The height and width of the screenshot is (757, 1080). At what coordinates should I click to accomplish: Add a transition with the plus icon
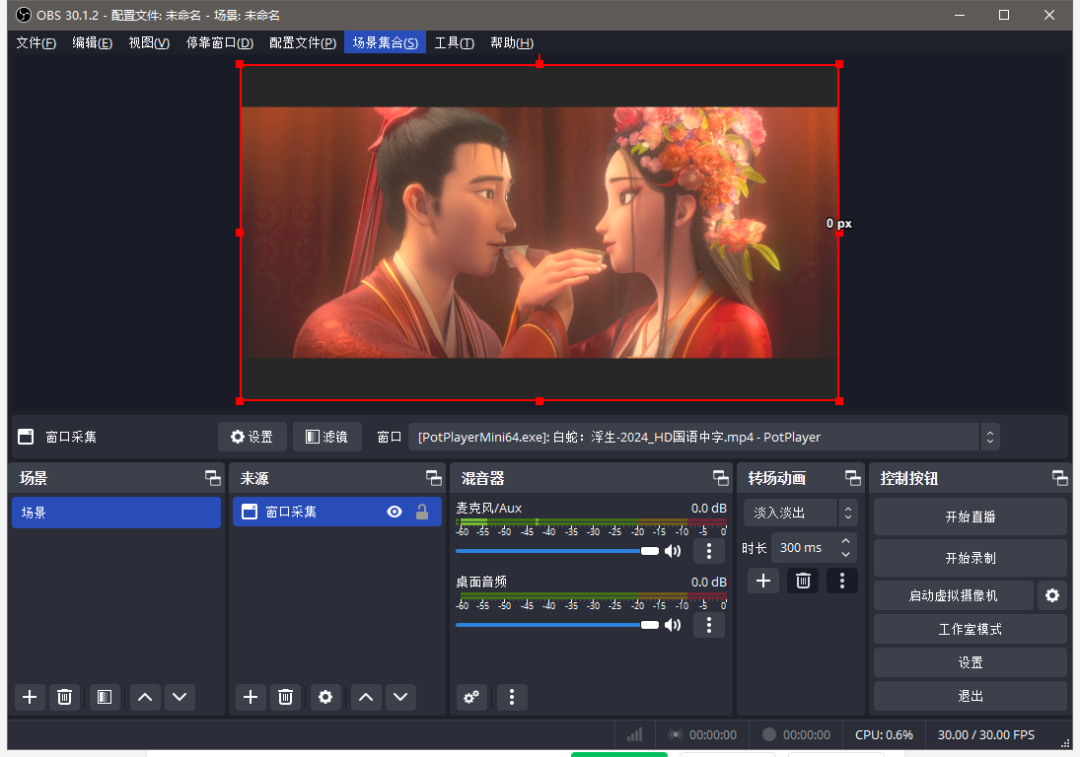click(763, 580)
